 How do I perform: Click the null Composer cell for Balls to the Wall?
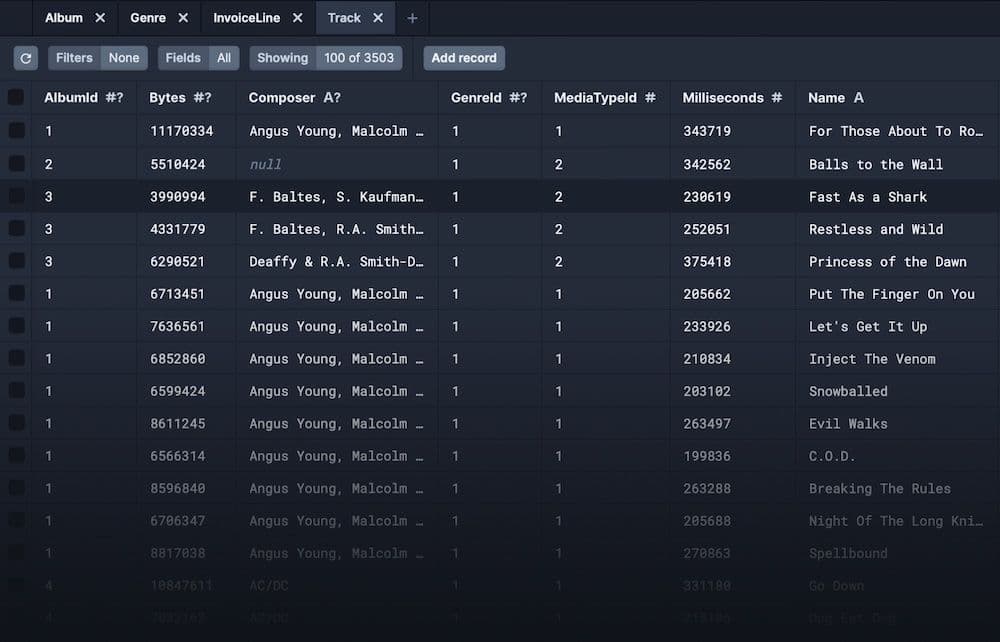[x=266, y=164]
